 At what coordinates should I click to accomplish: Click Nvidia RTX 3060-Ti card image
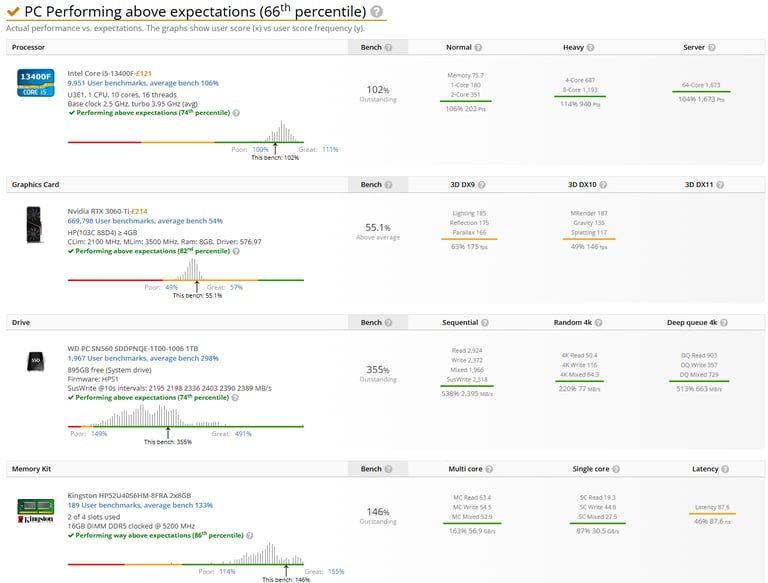click(34, 225)
